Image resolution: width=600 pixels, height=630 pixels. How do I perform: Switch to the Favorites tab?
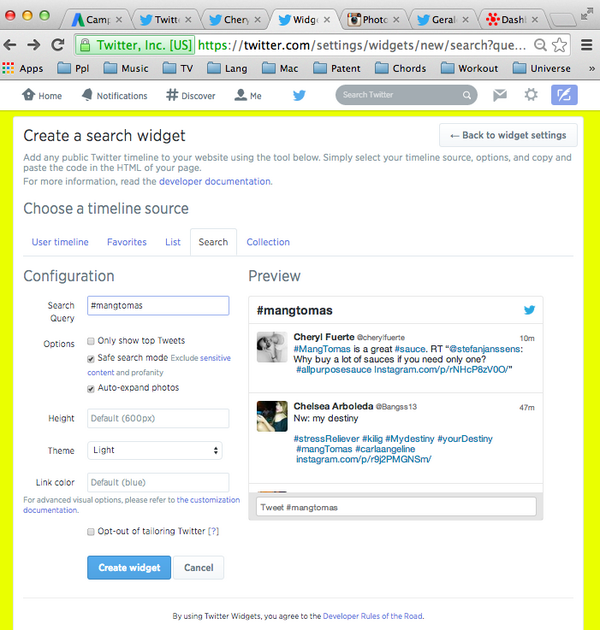(127, 242)
